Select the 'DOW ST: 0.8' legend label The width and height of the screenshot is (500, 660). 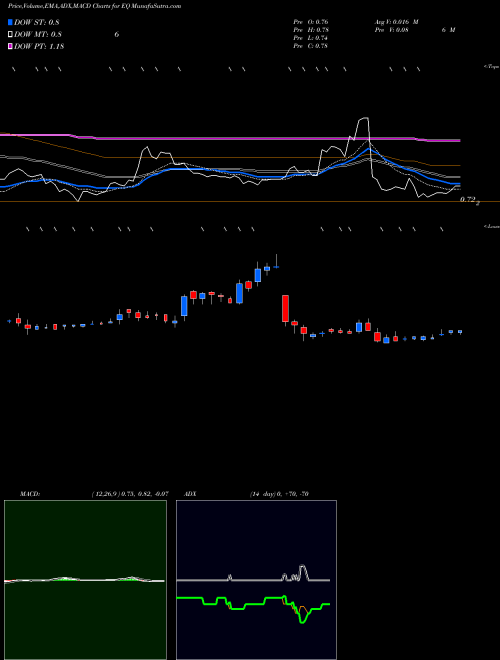pyautogui.click(x=37, y=22)
